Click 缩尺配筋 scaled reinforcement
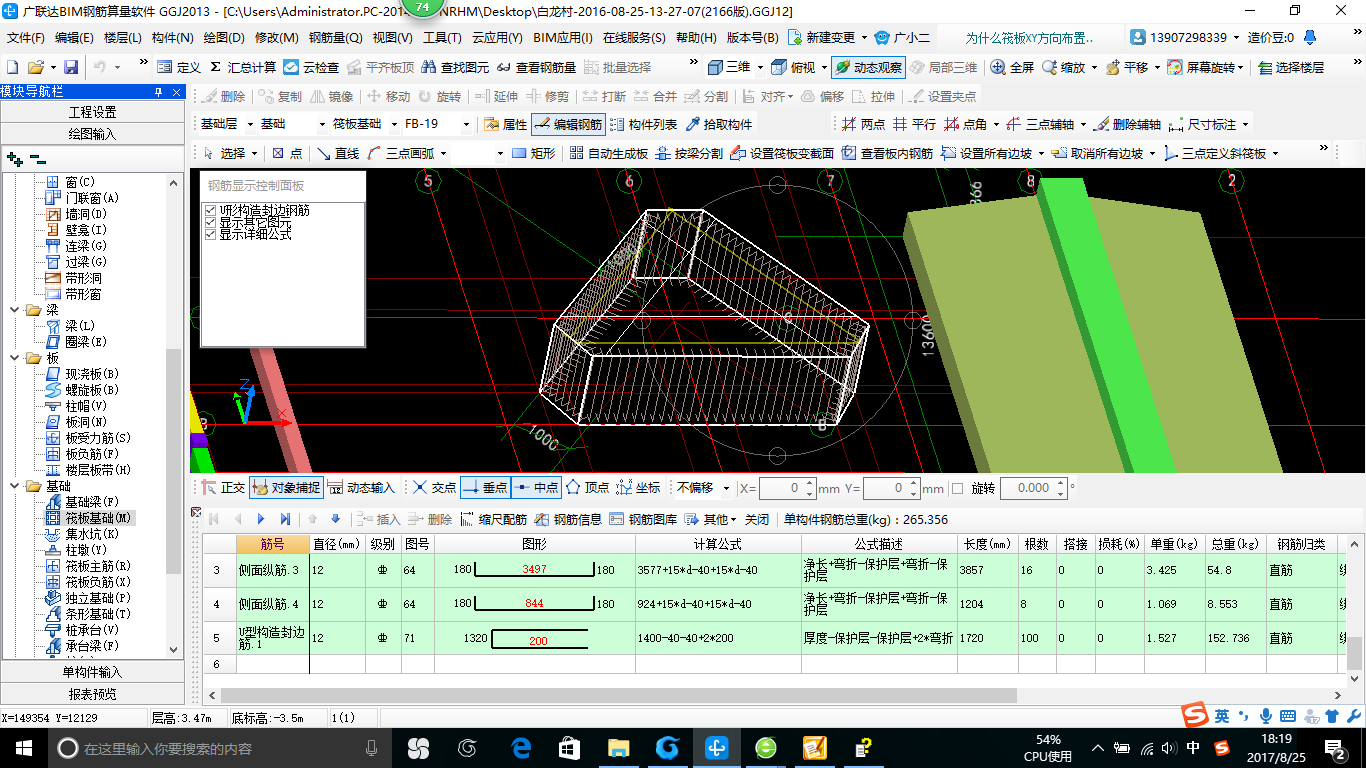 coord(494,520)
